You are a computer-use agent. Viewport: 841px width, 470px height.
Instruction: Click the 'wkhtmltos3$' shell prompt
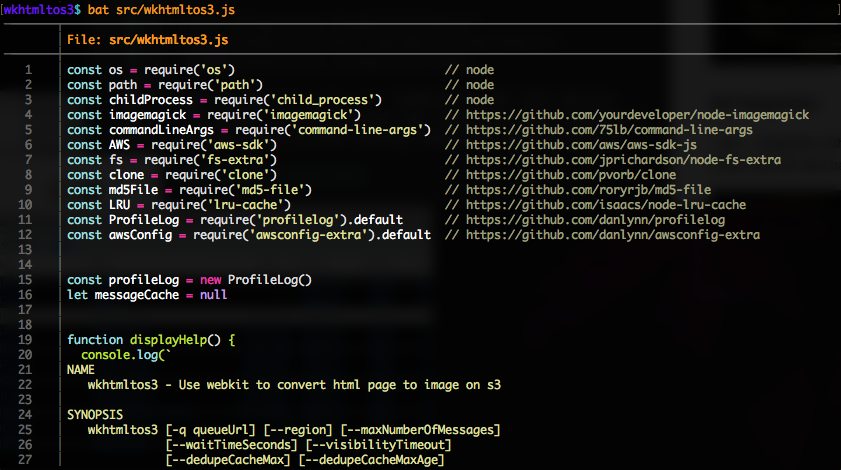[42, 10]
